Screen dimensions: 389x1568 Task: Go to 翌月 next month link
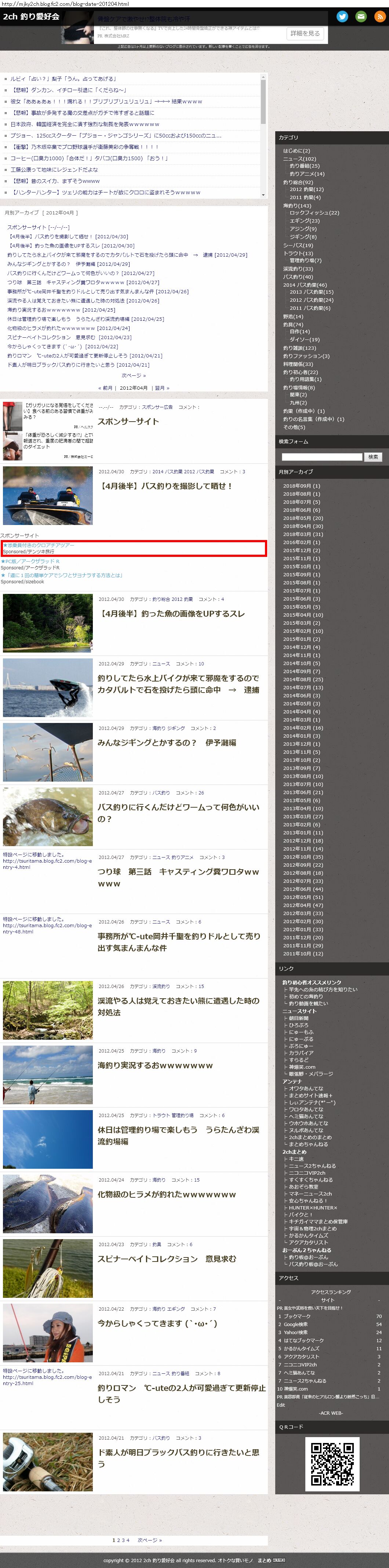[161, 388]
